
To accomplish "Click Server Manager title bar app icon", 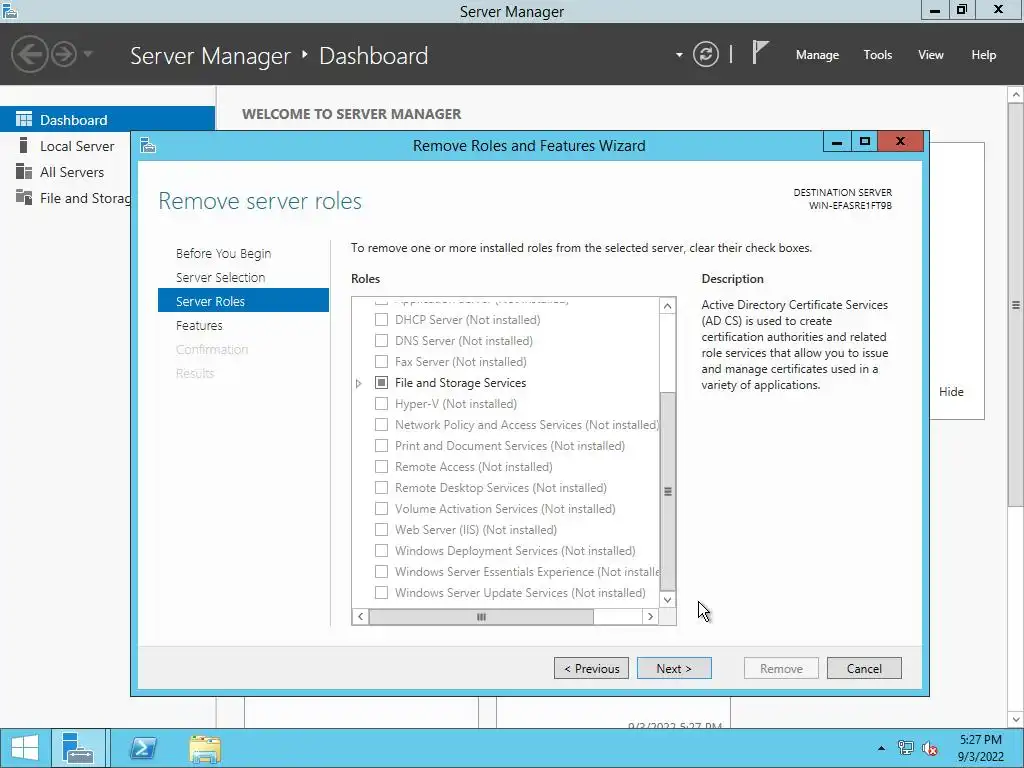I will pyautogui.click(x=10, y=10).
